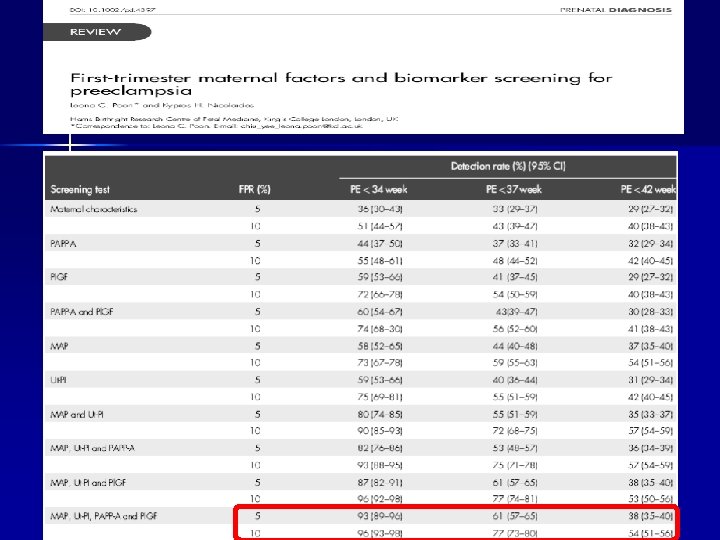This screenshot has width=720, height=540.
Task: Select the '60 [54–67]' cell
Action: (380, 312)
